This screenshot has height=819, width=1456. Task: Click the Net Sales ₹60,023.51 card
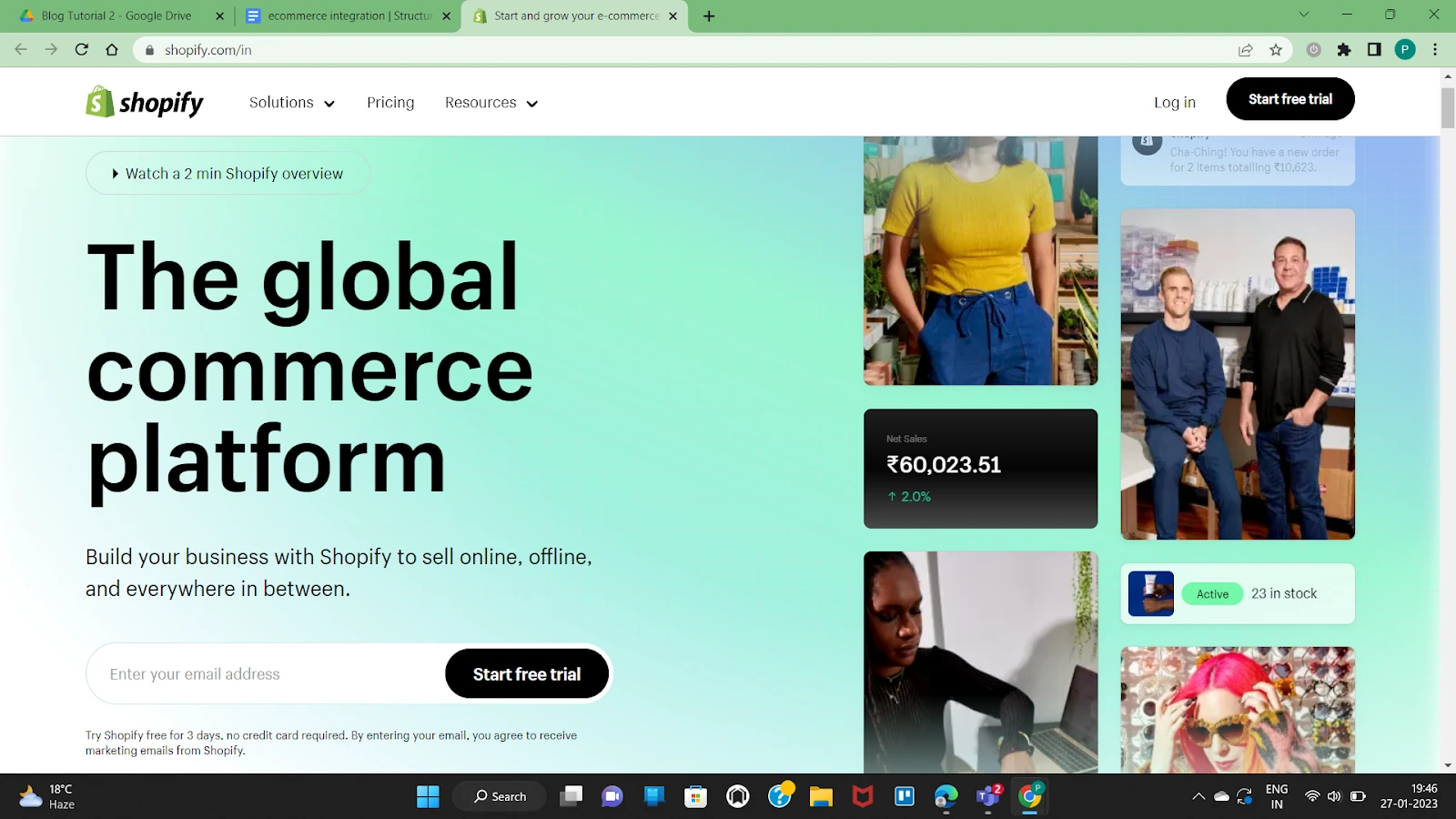pos(980,469)
